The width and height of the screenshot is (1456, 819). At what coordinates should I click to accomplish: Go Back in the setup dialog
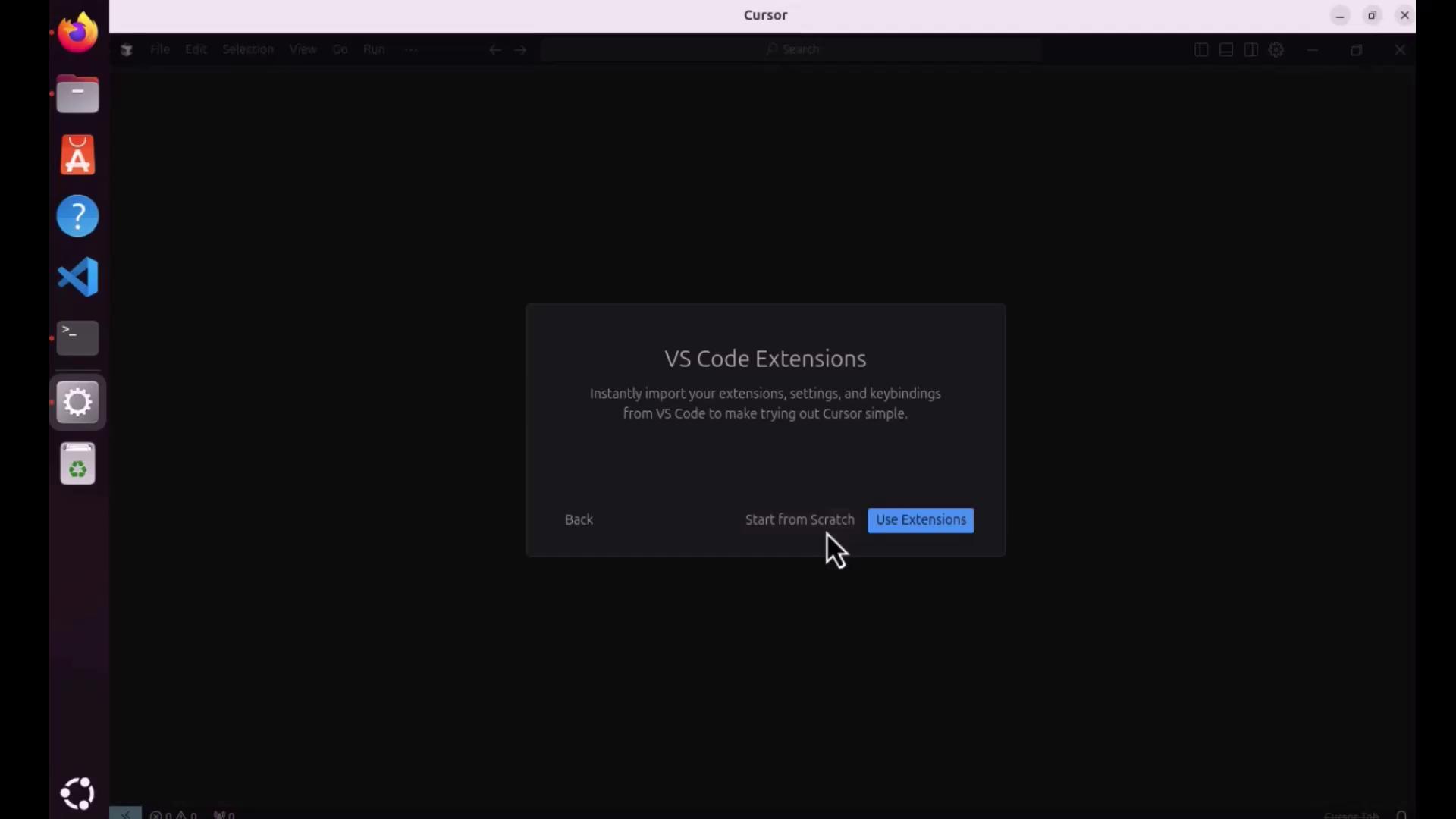(x=579, y=520)
